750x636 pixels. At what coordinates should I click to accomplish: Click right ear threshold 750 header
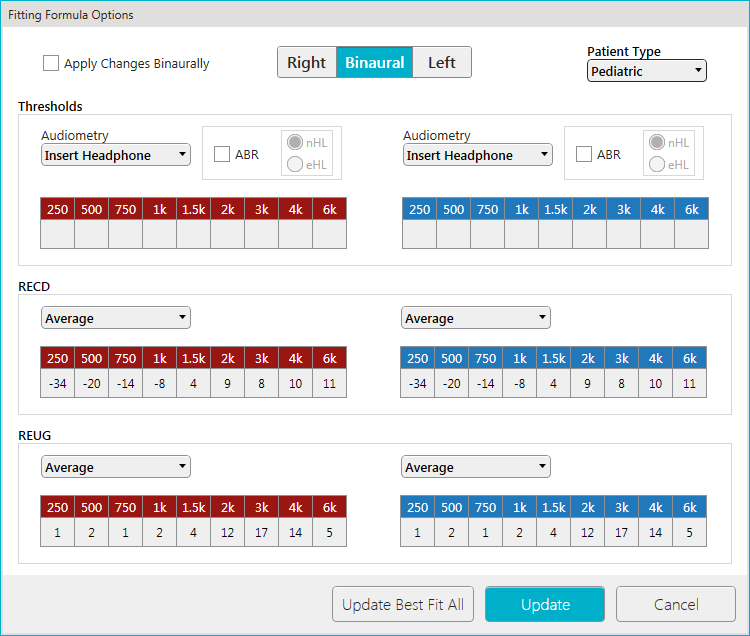(125, 209)
